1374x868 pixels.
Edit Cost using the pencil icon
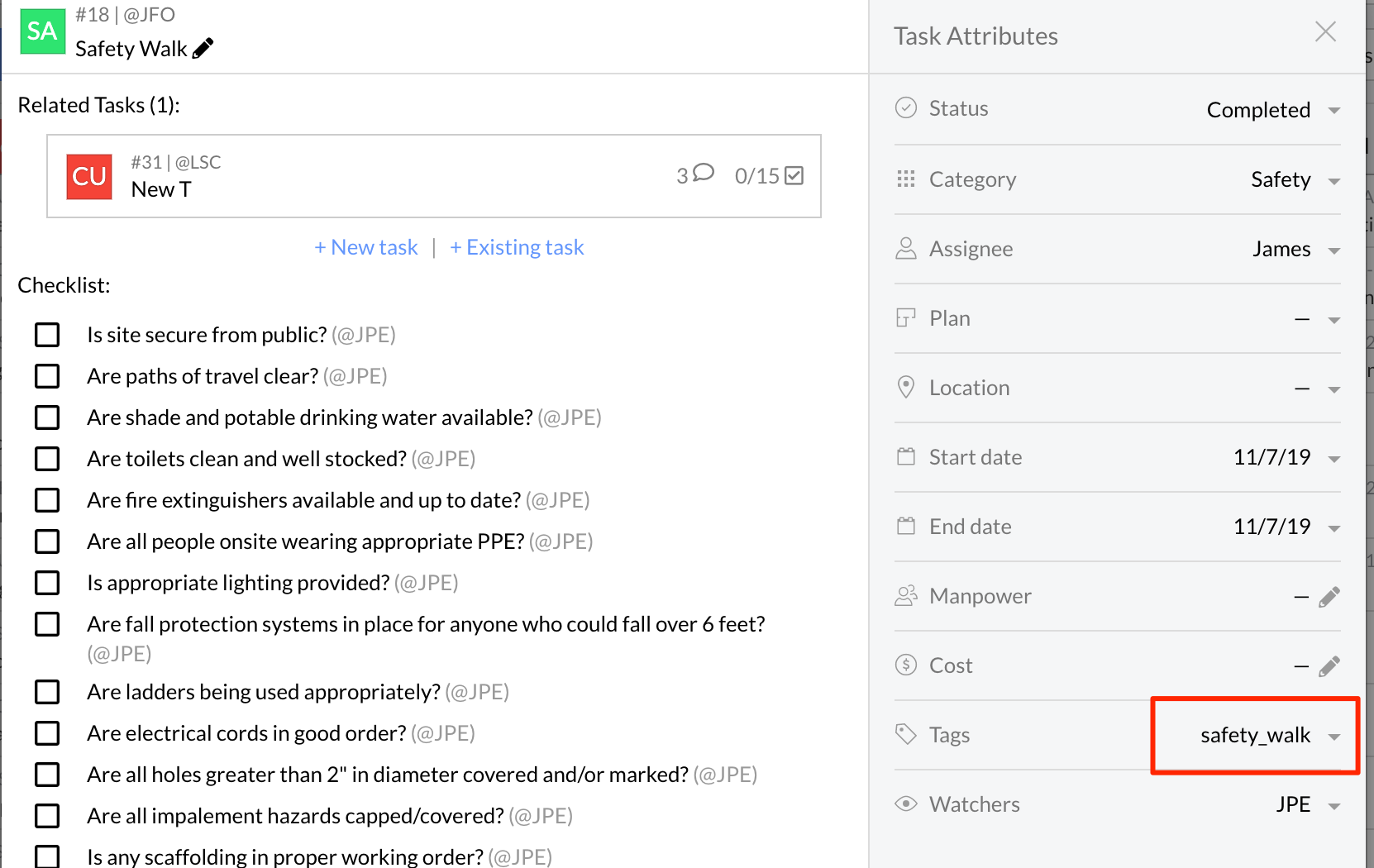point(1329,666)
